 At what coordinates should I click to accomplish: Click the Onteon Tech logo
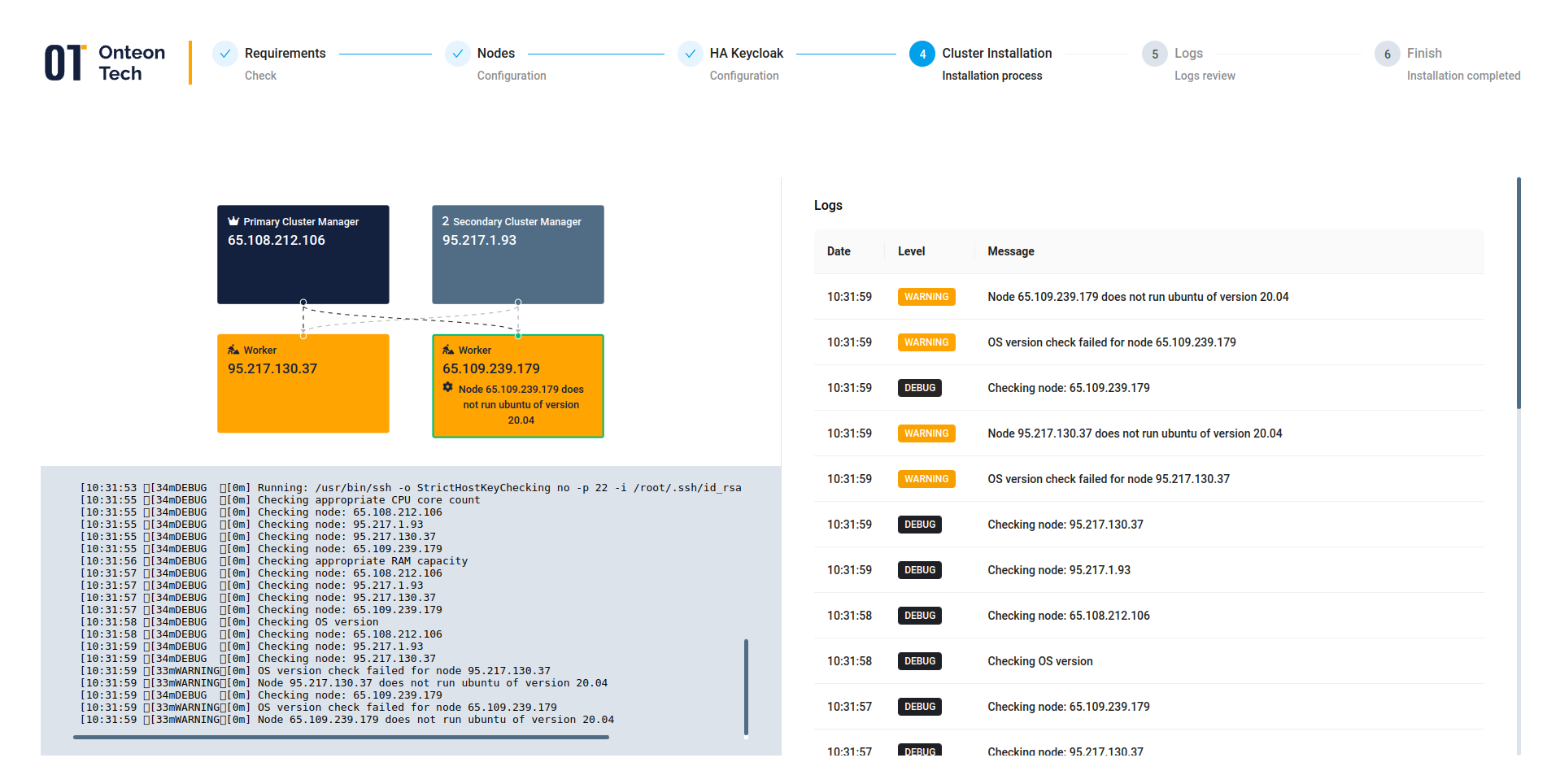point(105,63)
